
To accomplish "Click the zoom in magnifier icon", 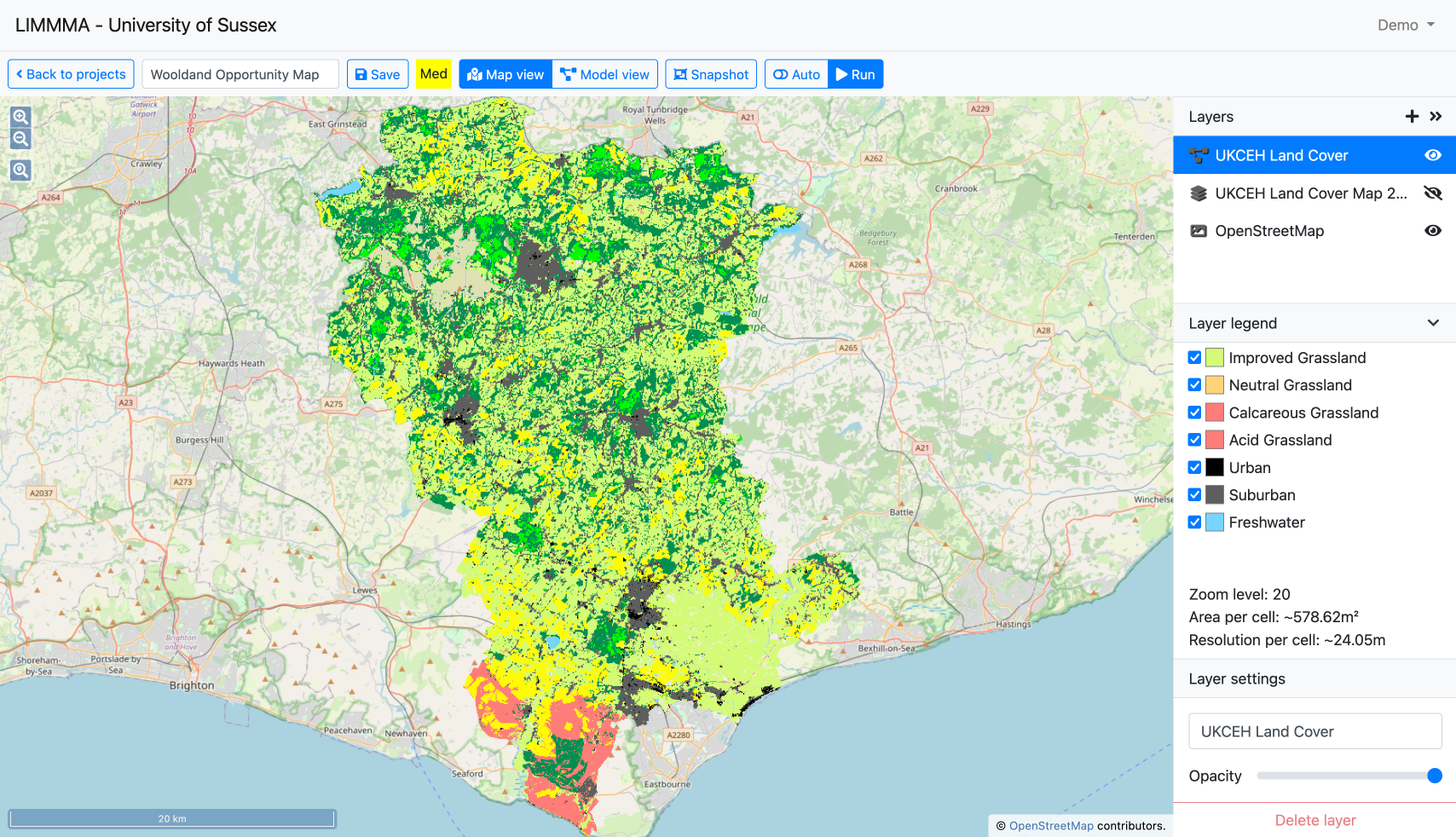I will 20,117.
